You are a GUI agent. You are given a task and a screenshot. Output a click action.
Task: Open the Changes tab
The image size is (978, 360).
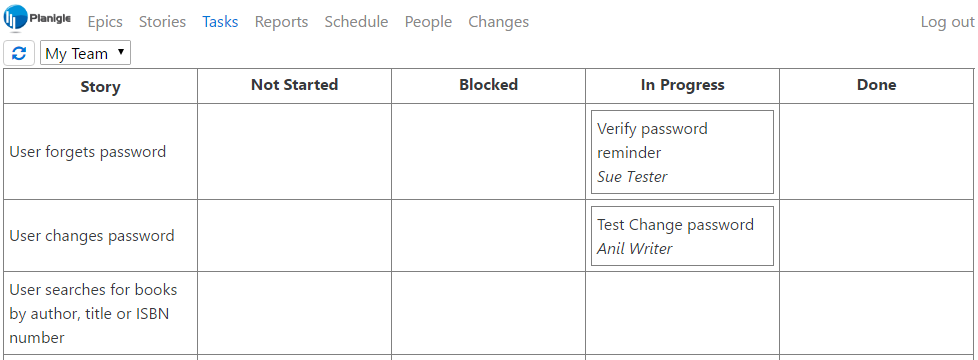click(498, 22)
